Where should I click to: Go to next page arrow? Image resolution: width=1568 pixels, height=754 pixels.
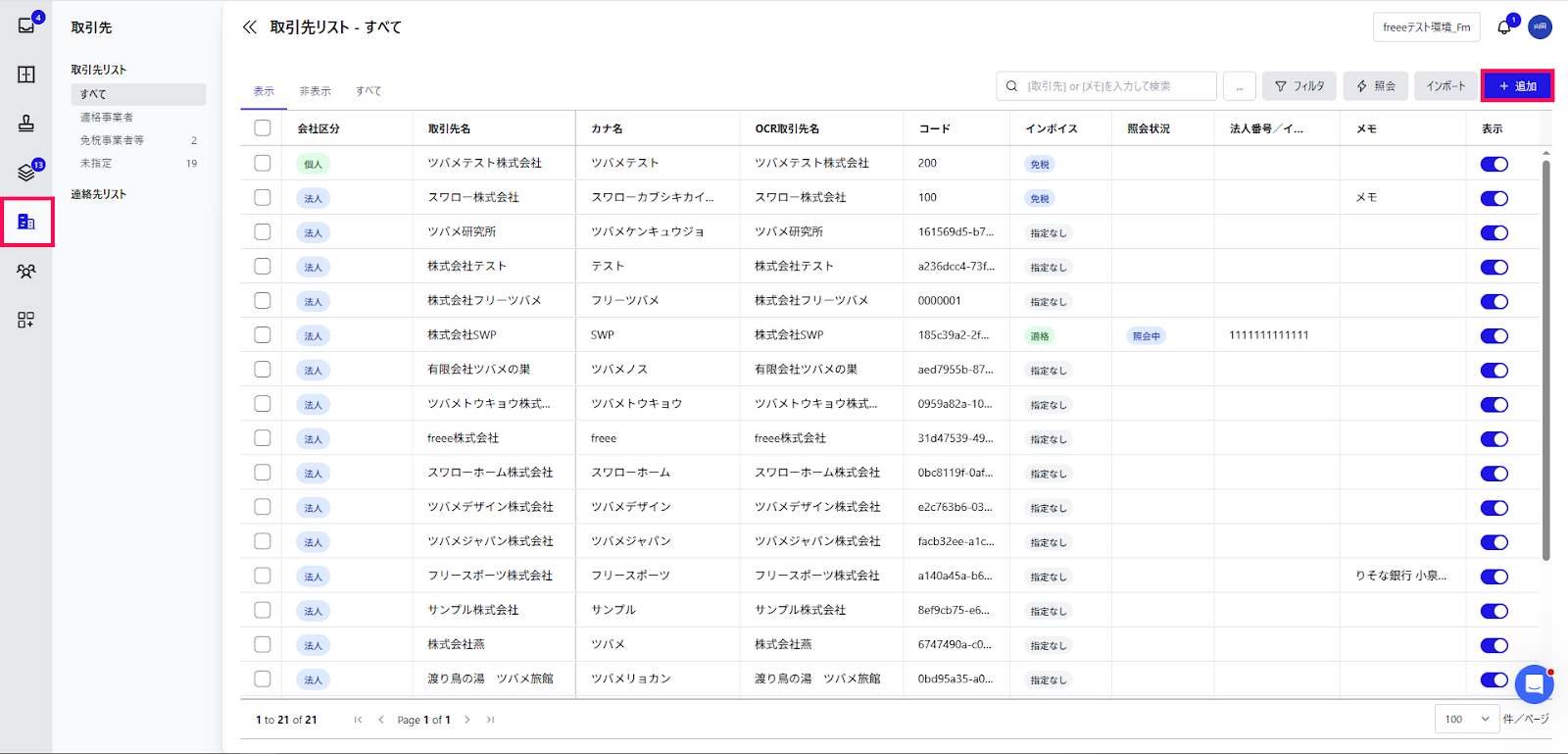pyautogui.click(x=467, y=720)
